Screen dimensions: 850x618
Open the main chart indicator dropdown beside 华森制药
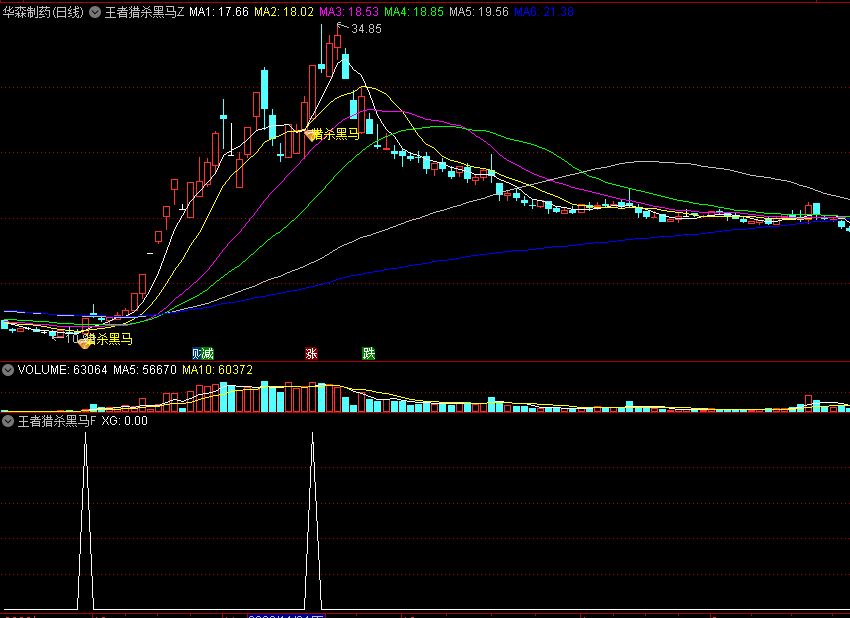coord(95,12)
